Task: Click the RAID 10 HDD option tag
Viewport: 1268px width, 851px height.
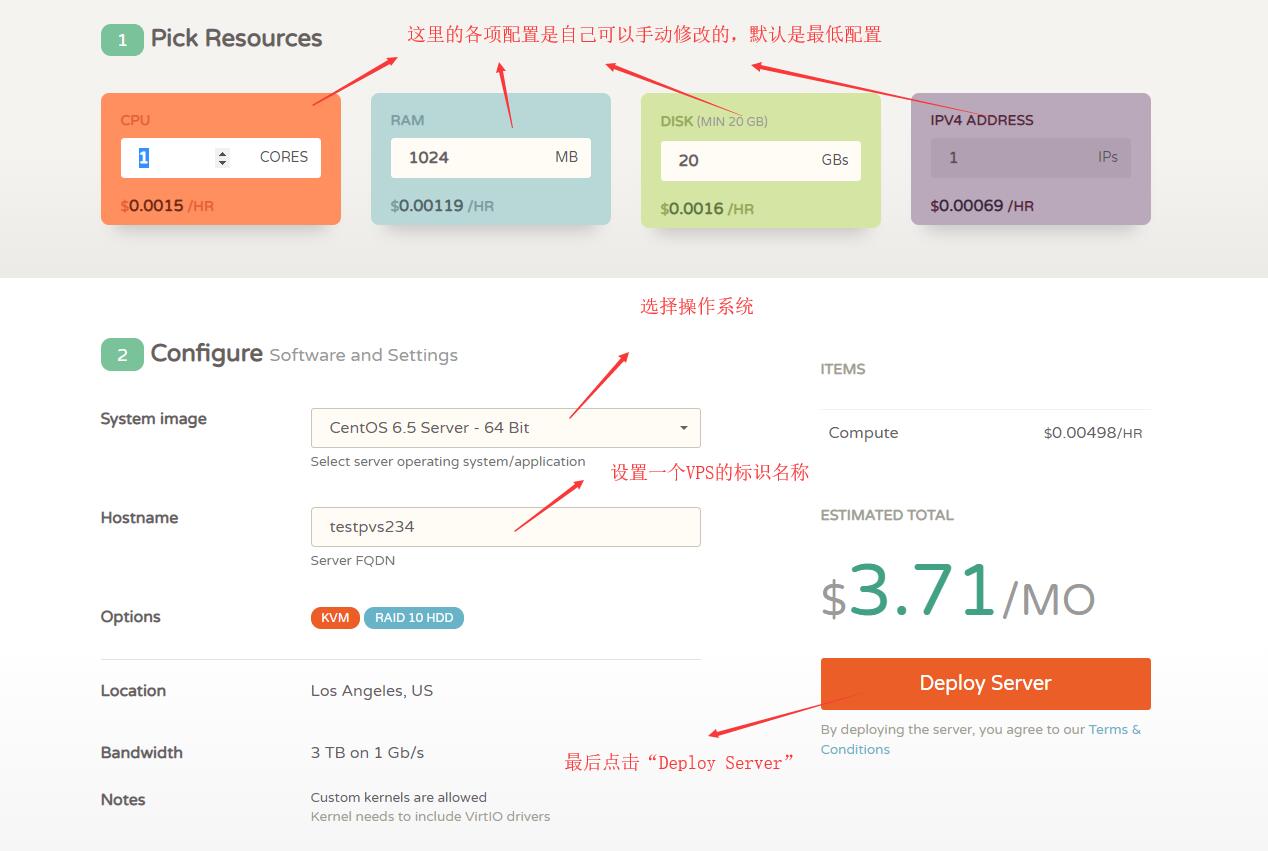Action: (414, 618)
